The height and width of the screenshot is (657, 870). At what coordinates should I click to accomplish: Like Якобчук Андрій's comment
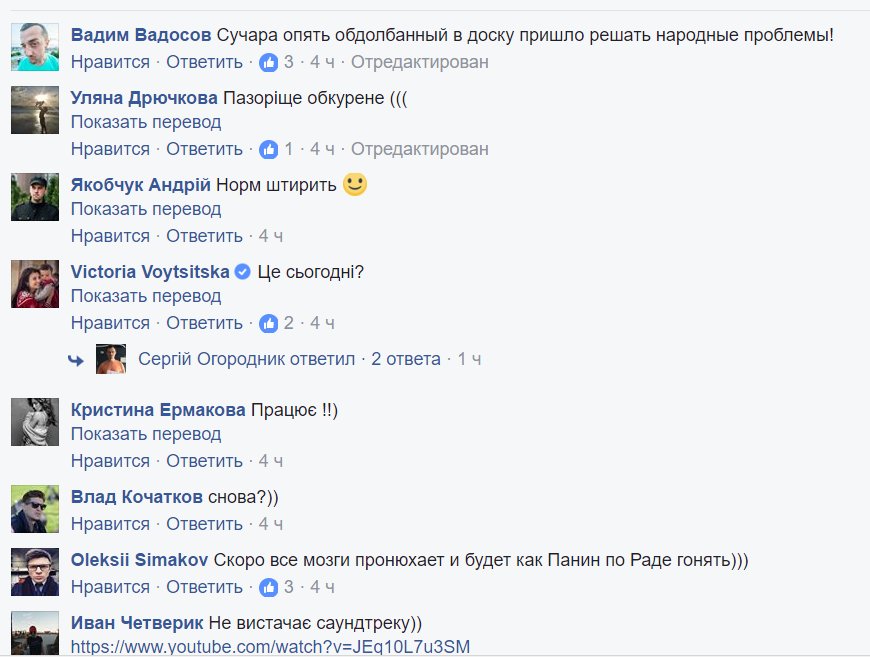(x=110, y=236)
